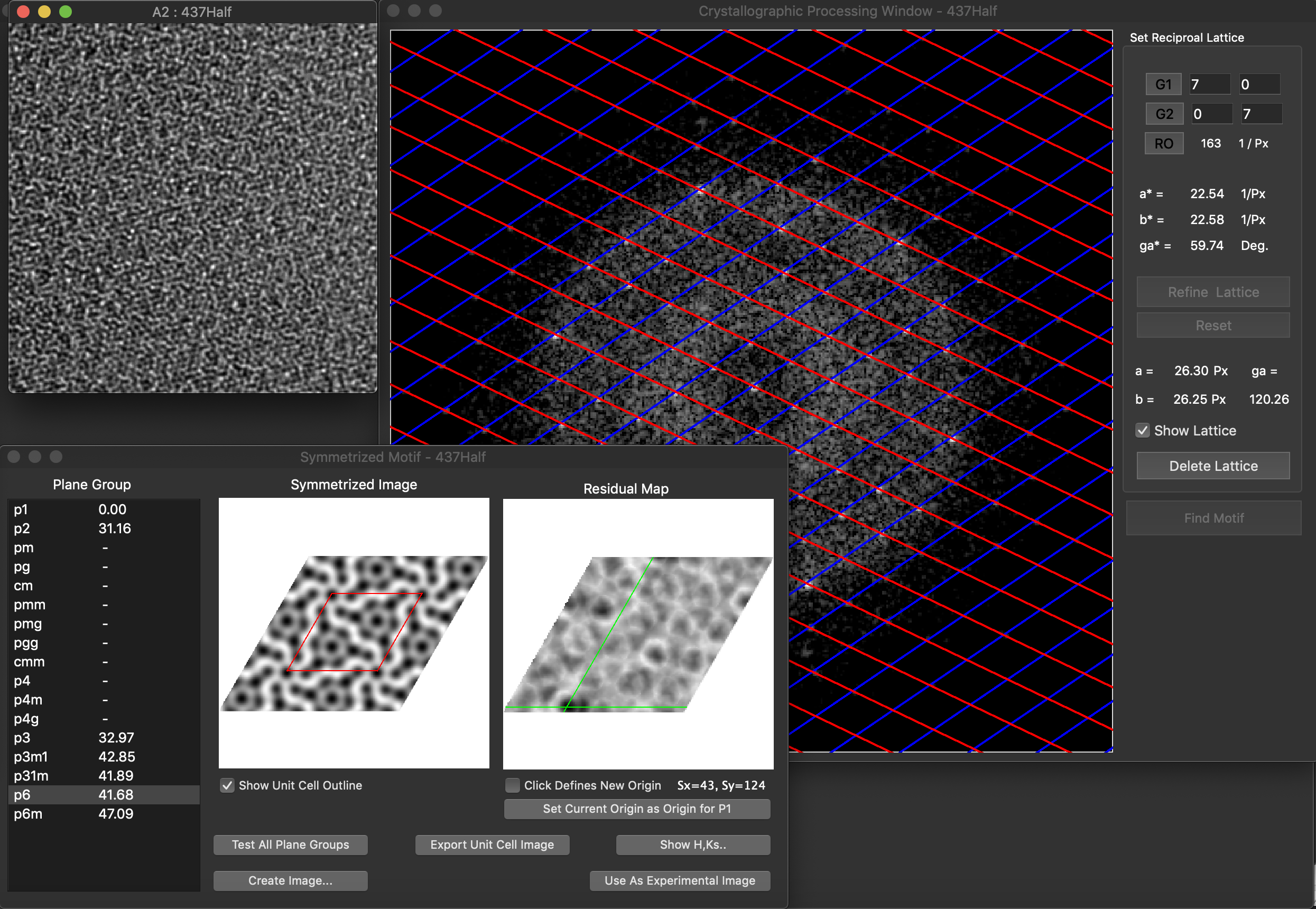Select plane group p31m row
Viewport: 1316px width, 909px height.
click(104, 776)
